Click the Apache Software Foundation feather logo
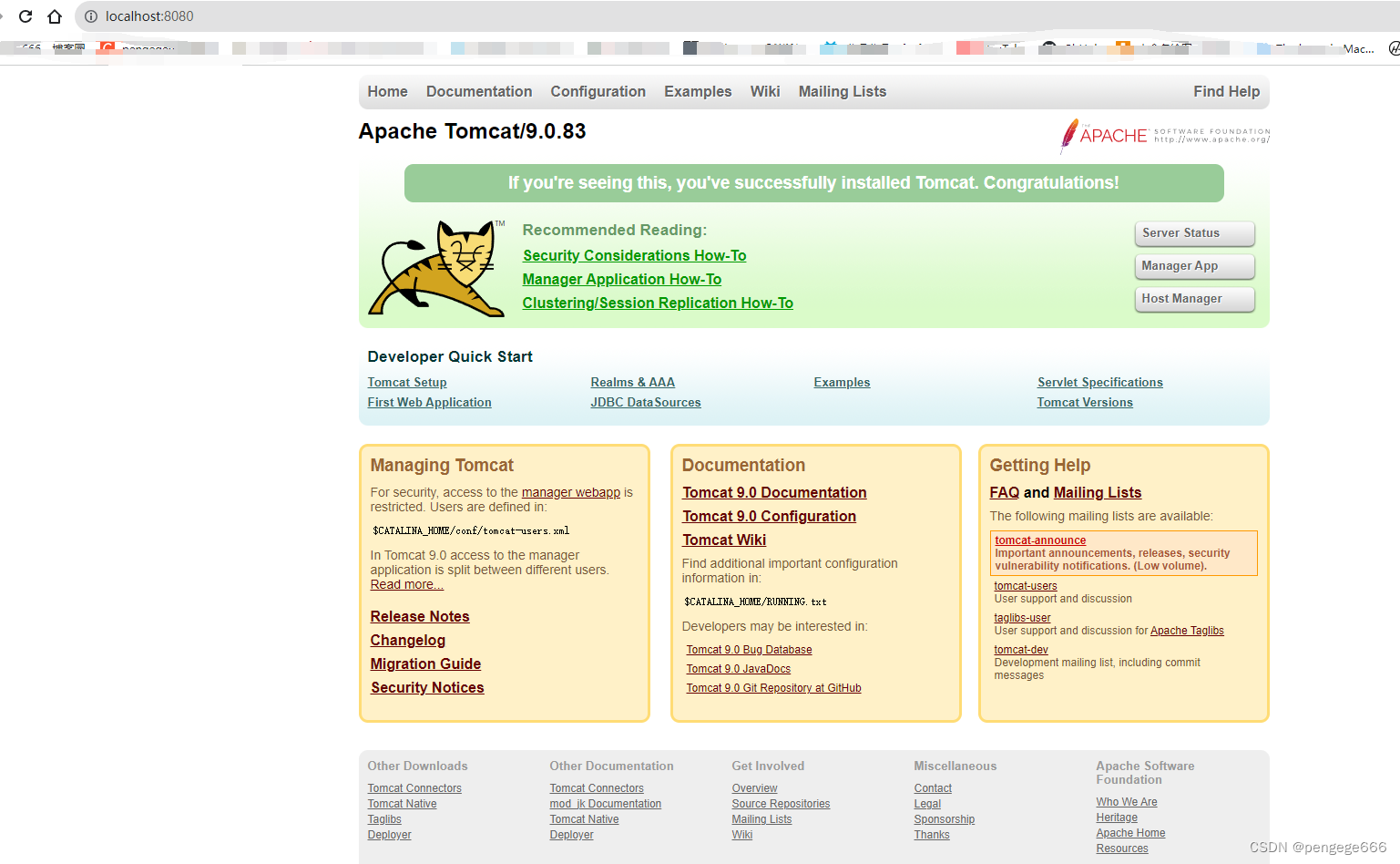Screen dimensions: 1400x864 (x=1165, y=136)
